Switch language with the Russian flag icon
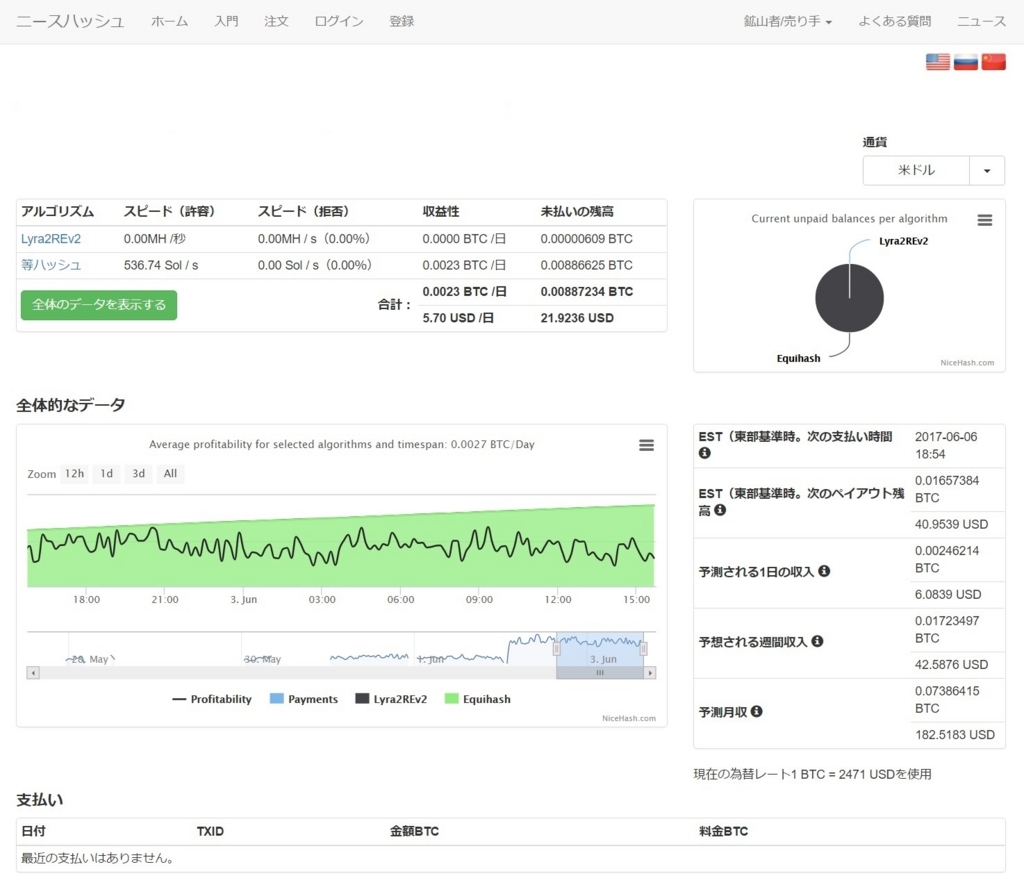Image resolution: width=1024 pixels, height=885 pixels. point(966,61)
